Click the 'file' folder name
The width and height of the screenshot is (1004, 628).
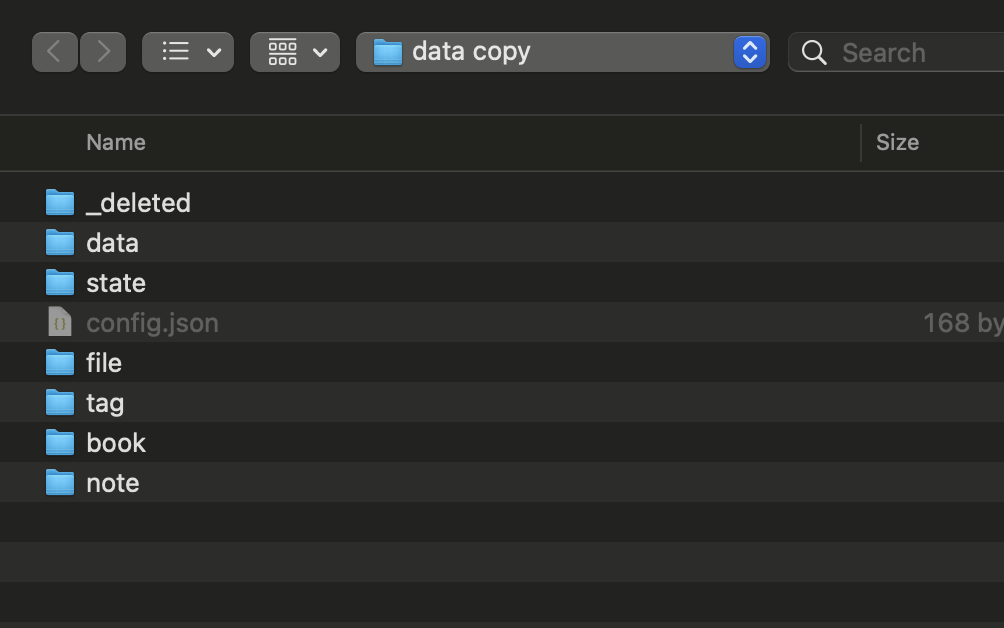coord(104,363)
